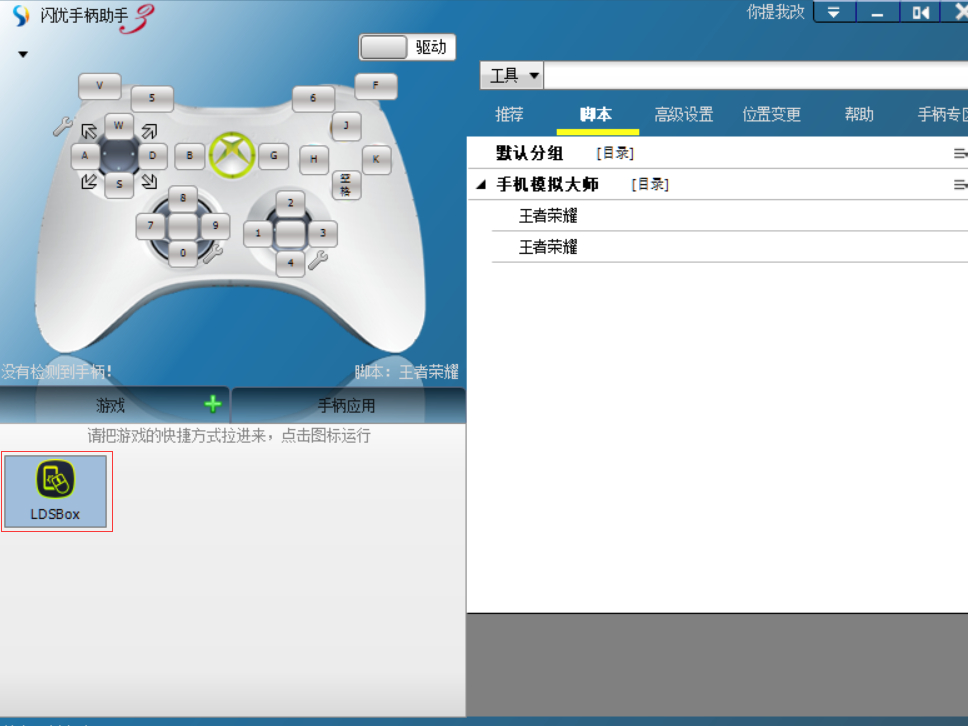Screen dimensions: 968x726
Task: Click left stick down key 0
Action: [x=183, y=253]
